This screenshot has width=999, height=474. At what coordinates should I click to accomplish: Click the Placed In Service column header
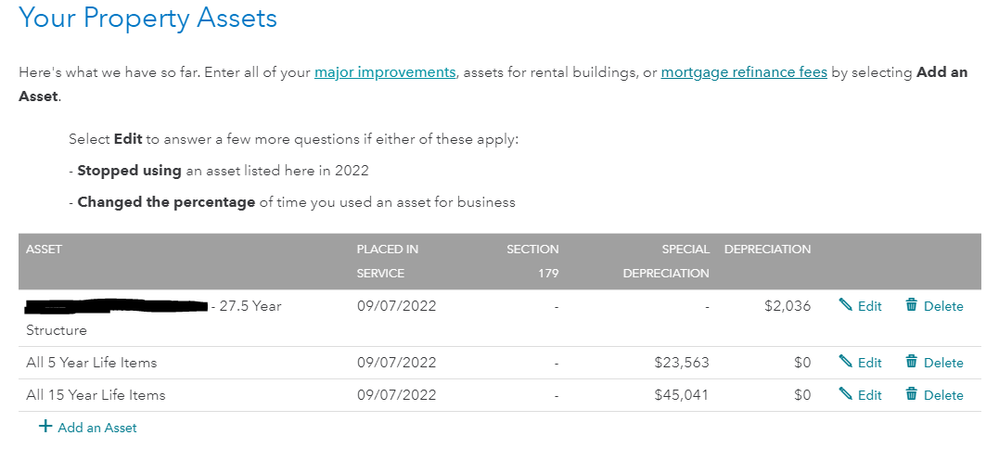(387, 261)
